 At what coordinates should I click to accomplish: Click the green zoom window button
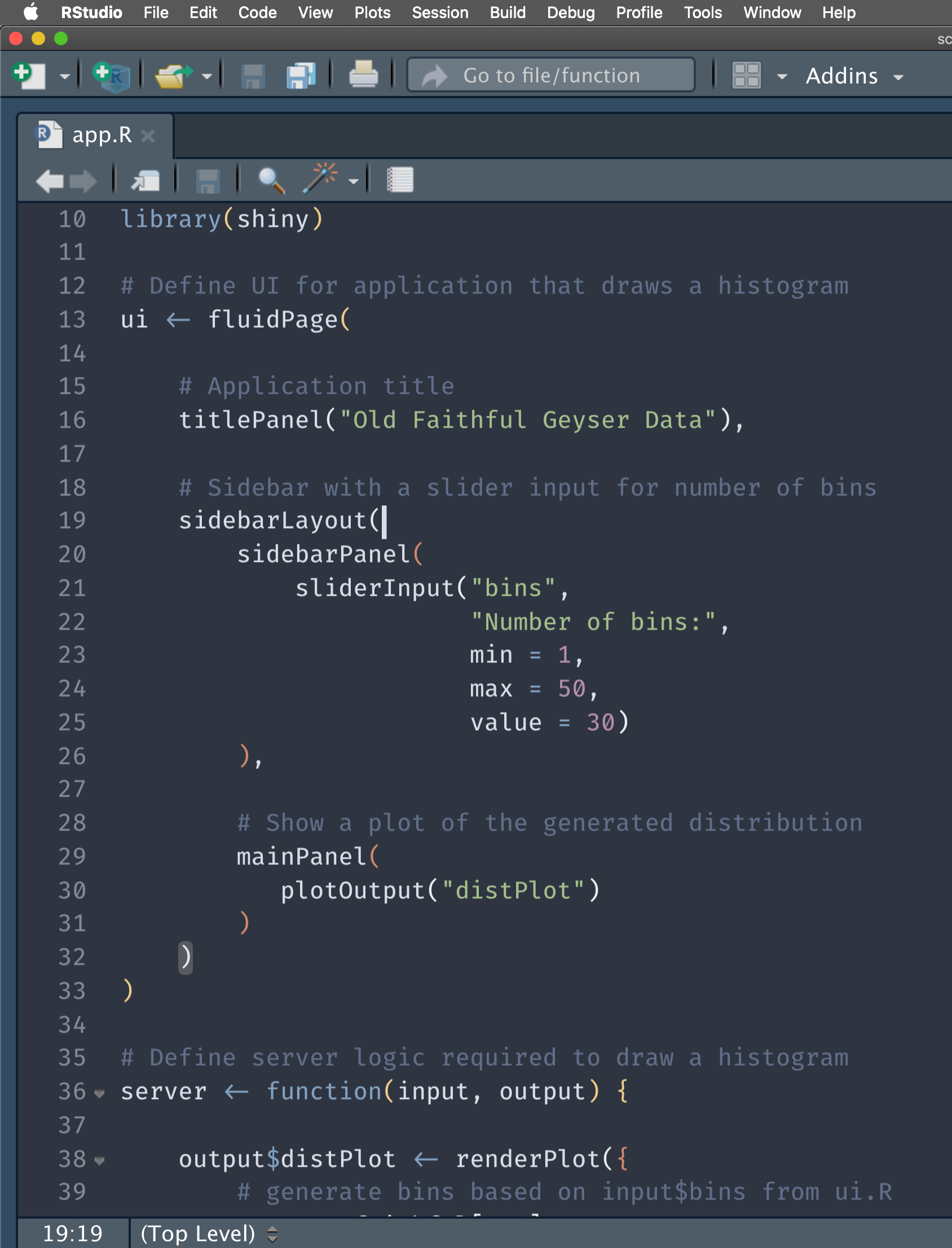tap(61, 38)
